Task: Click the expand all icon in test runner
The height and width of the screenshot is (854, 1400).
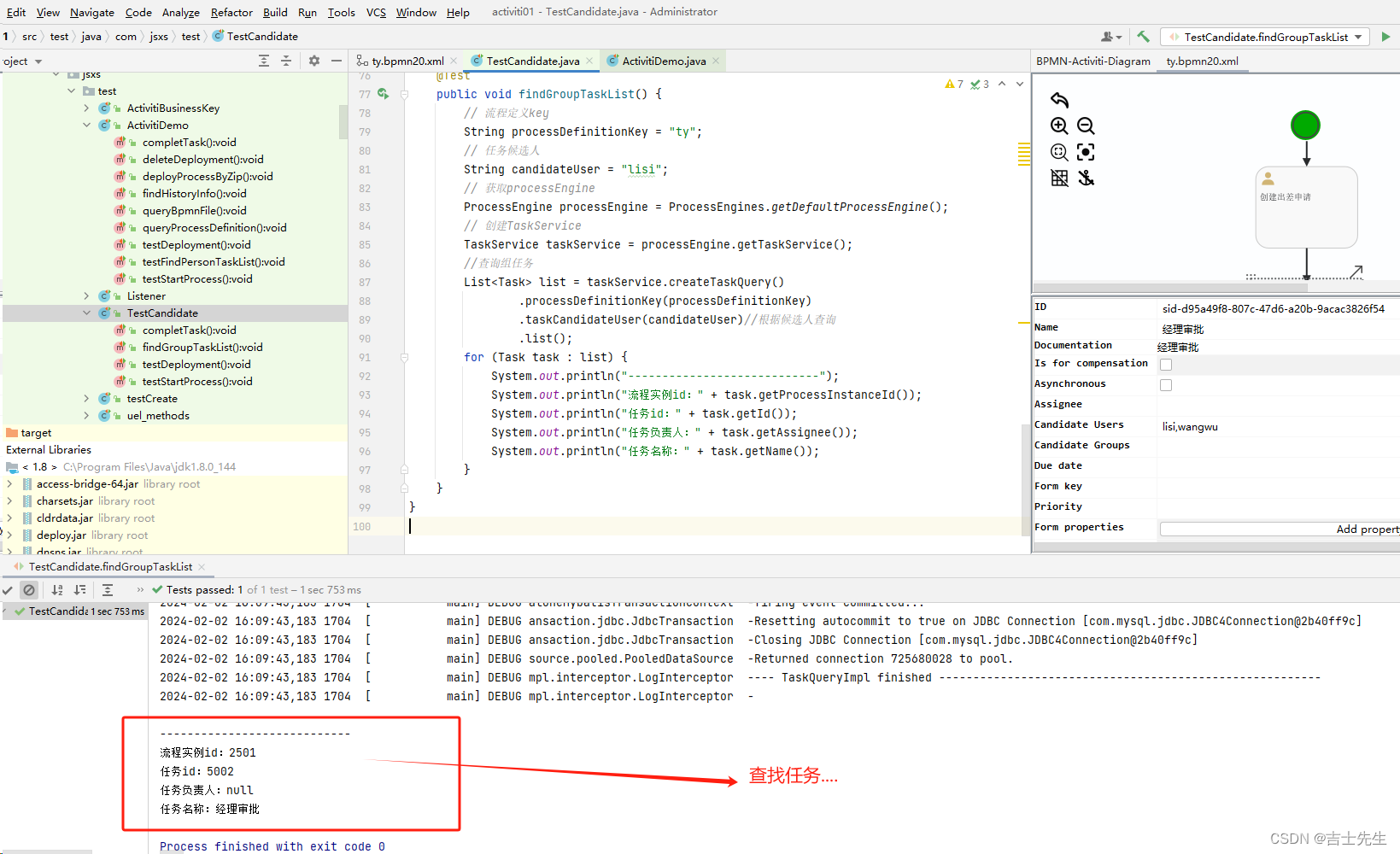Action: [108, 590]
